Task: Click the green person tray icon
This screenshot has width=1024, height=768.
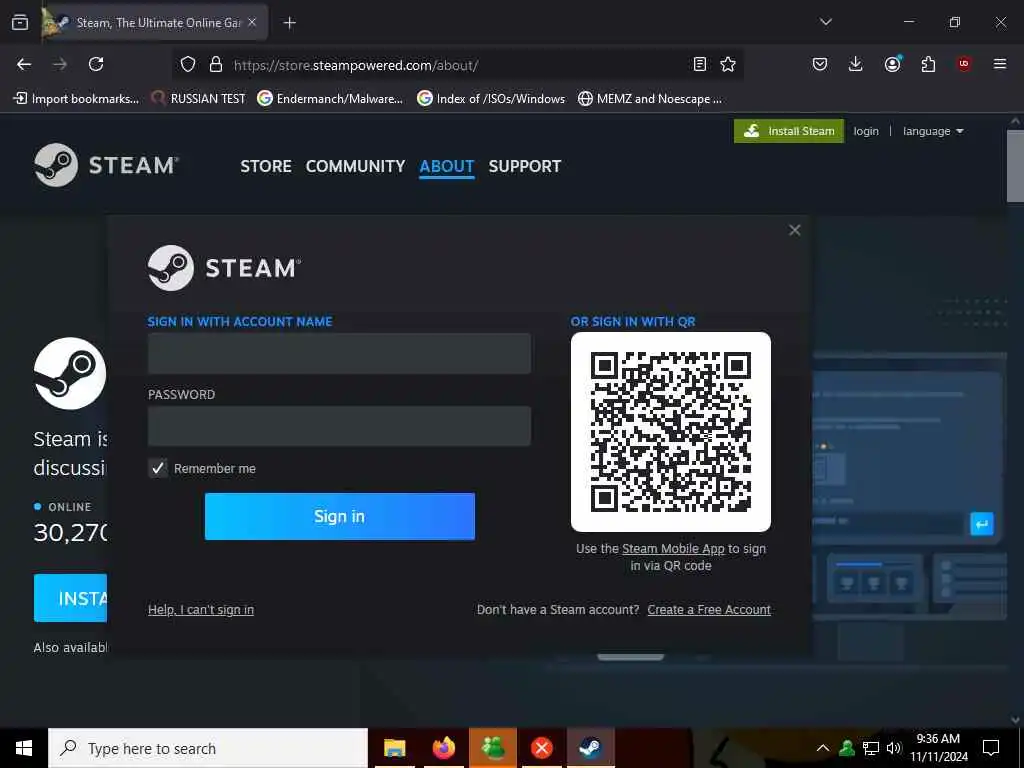Action: (x=847, y=748)
